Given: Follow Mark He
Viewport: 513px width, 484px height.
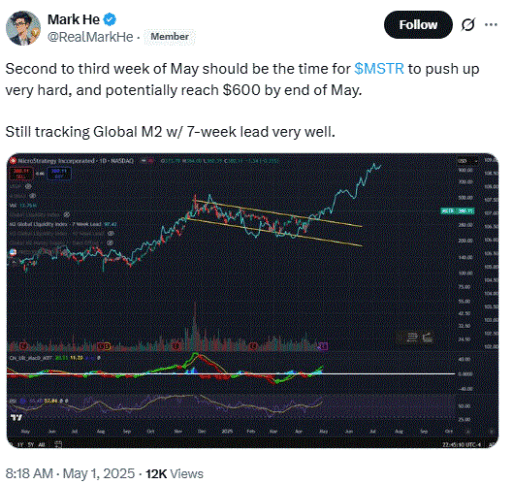Looking at the screenshot, I should [418, 25].
